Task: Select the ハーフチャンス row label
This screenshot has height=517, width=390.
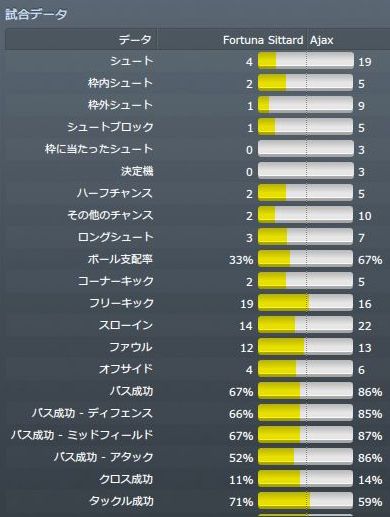Action: pos(115,193)
